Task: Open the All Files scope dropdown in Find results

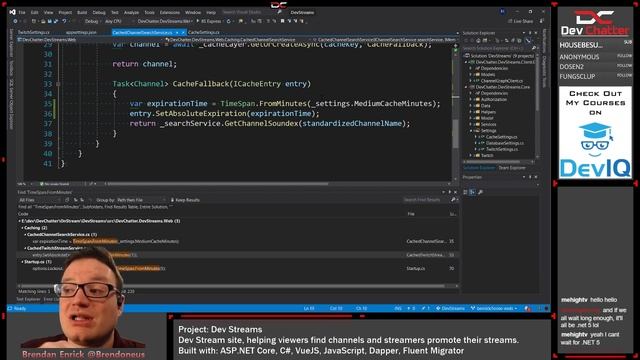Action: click(40, 200)
